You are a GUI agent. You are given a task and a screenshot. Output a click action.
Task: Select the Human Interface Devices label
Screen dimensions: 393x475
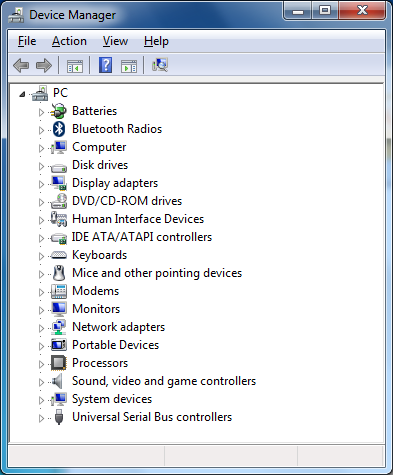(138, 219)
